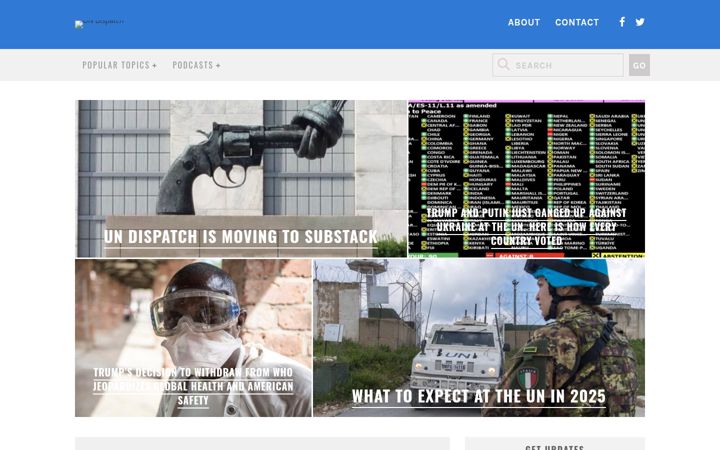The width and height of the screenshot is (720, 450).
Task: Click the magnifier icon in search box
Action: coord(503,64)
